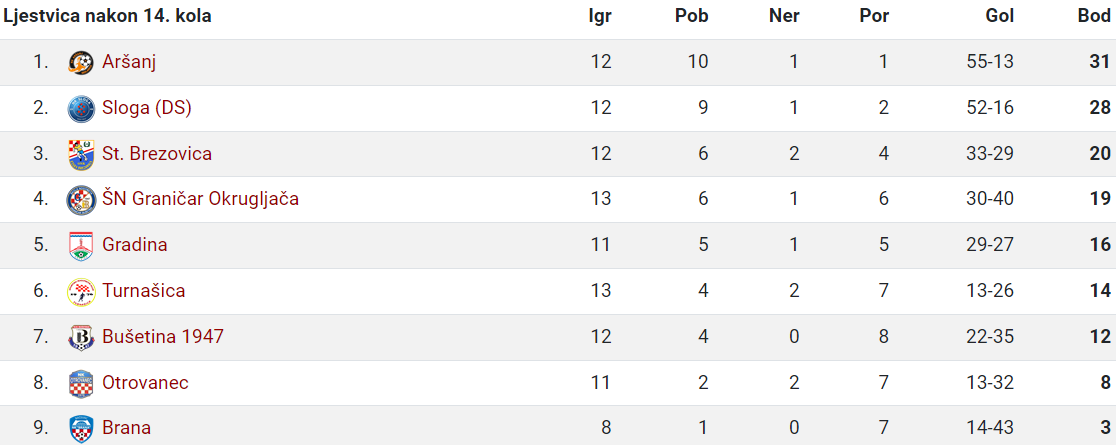
Task: Click the Sloga (DS) club crest icon
Action: click(81, 108)
